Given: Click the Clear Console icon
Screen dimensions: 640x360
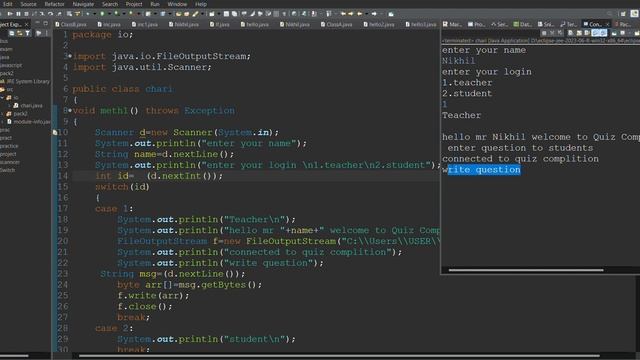Looking at the screenshot, I should click(x=570, y=33).
